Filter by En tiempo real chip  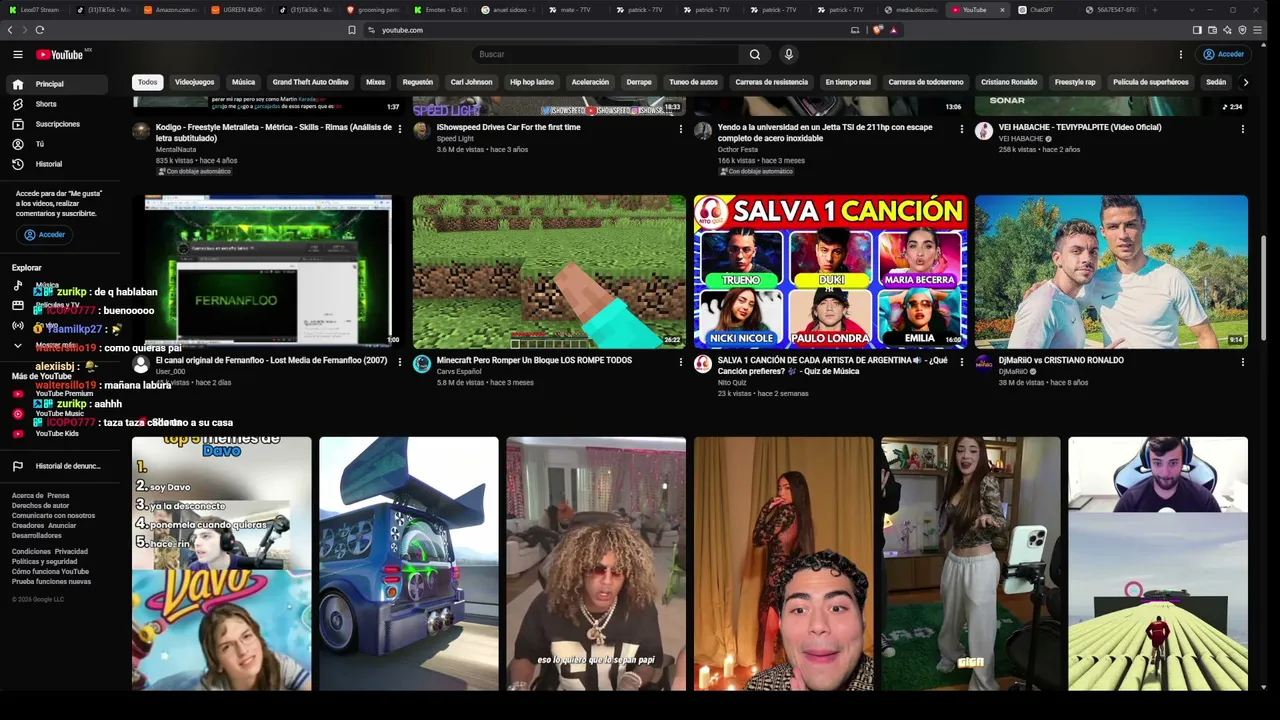click(848, 82)
